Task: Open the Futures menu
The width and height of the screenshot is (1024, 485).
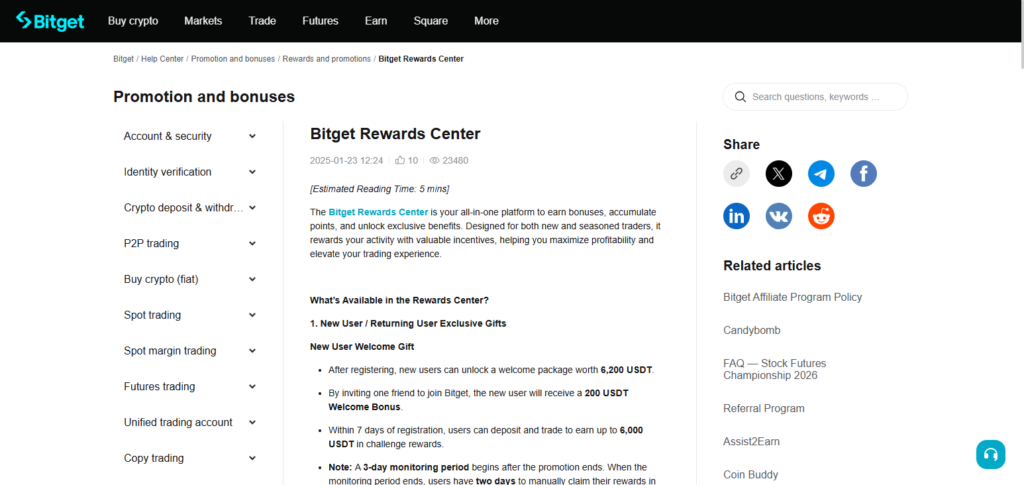Action: [x=320, y=21]
